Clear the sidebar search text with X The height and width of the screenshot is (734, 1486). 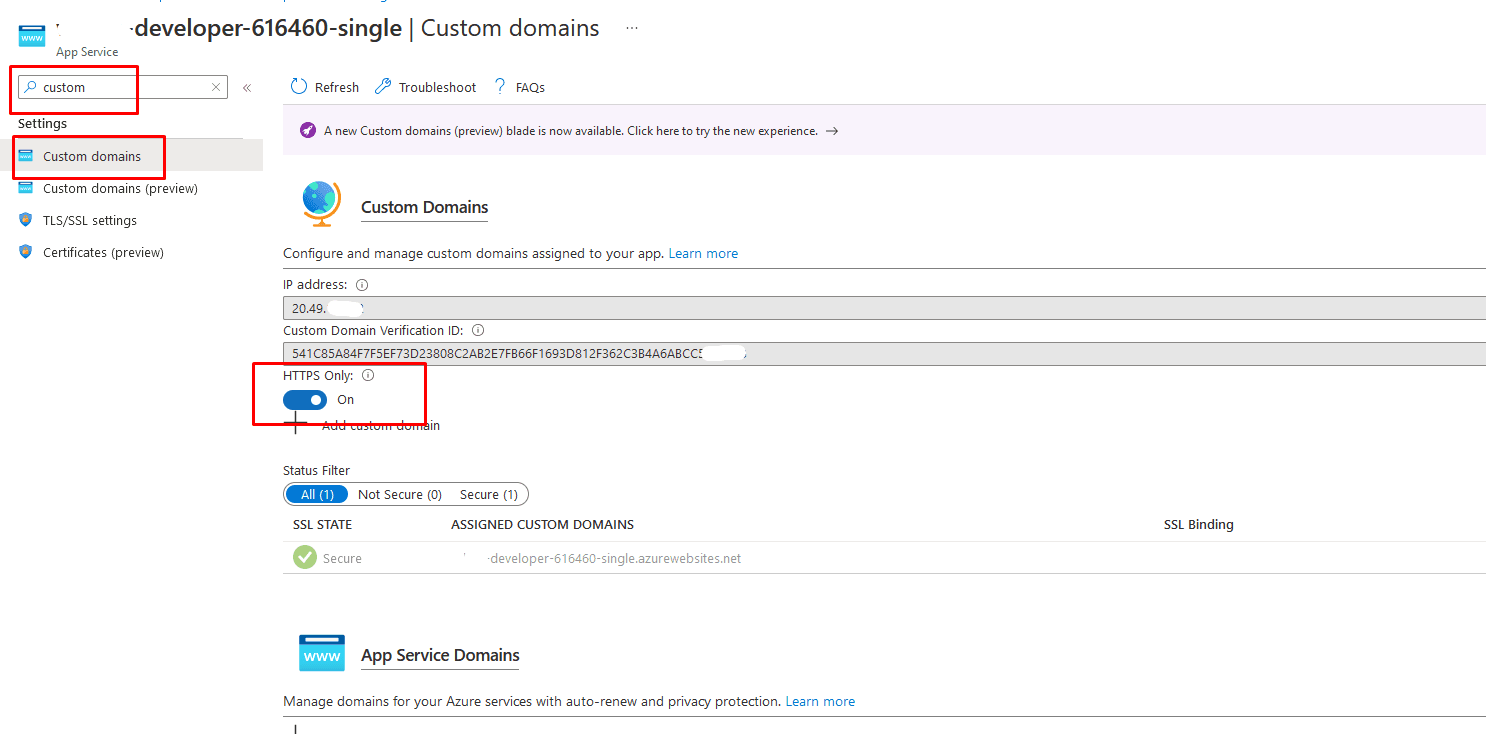pos(215,87)
